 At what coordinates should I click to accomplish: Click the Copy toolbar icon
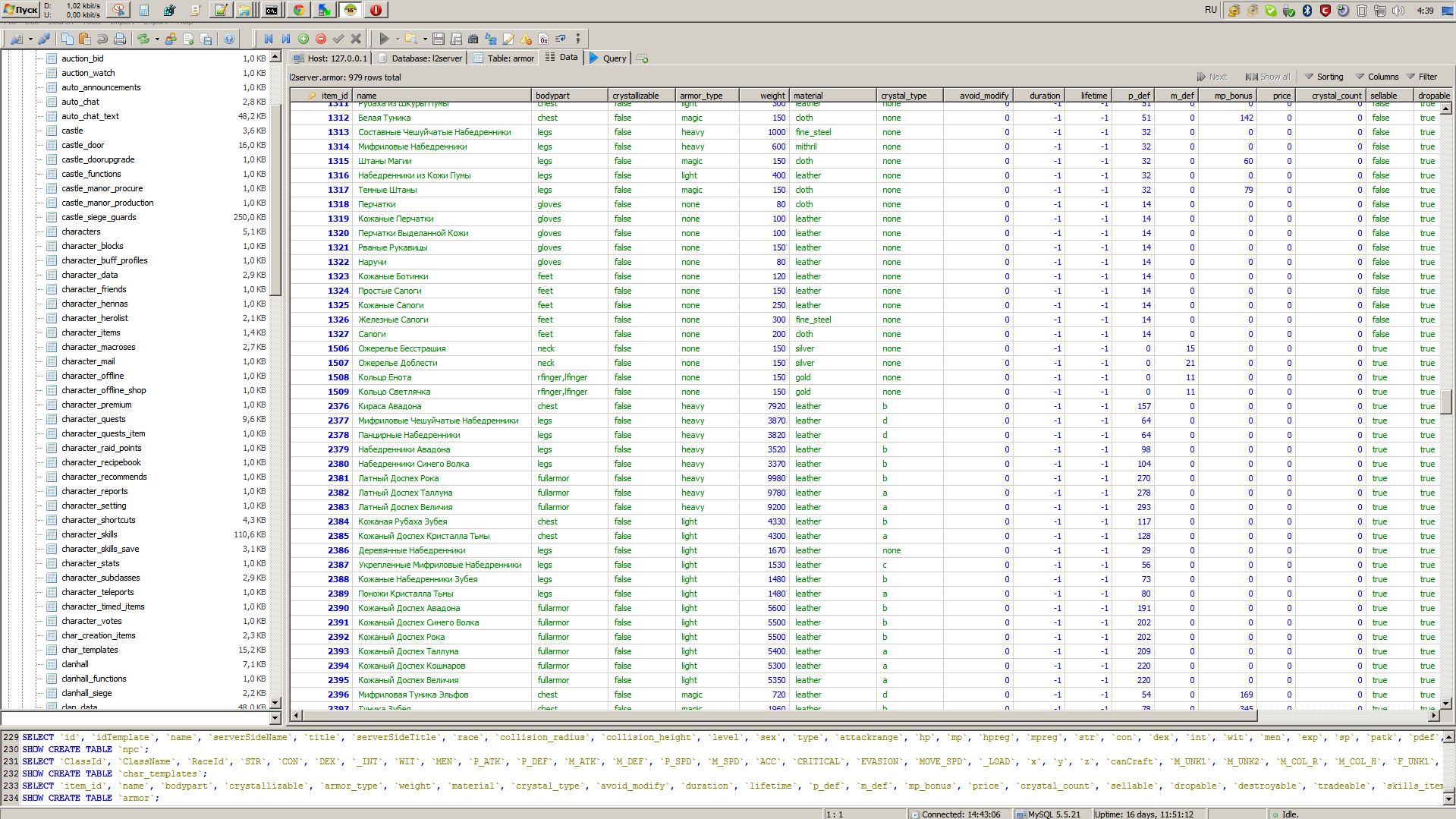point(68,39)
